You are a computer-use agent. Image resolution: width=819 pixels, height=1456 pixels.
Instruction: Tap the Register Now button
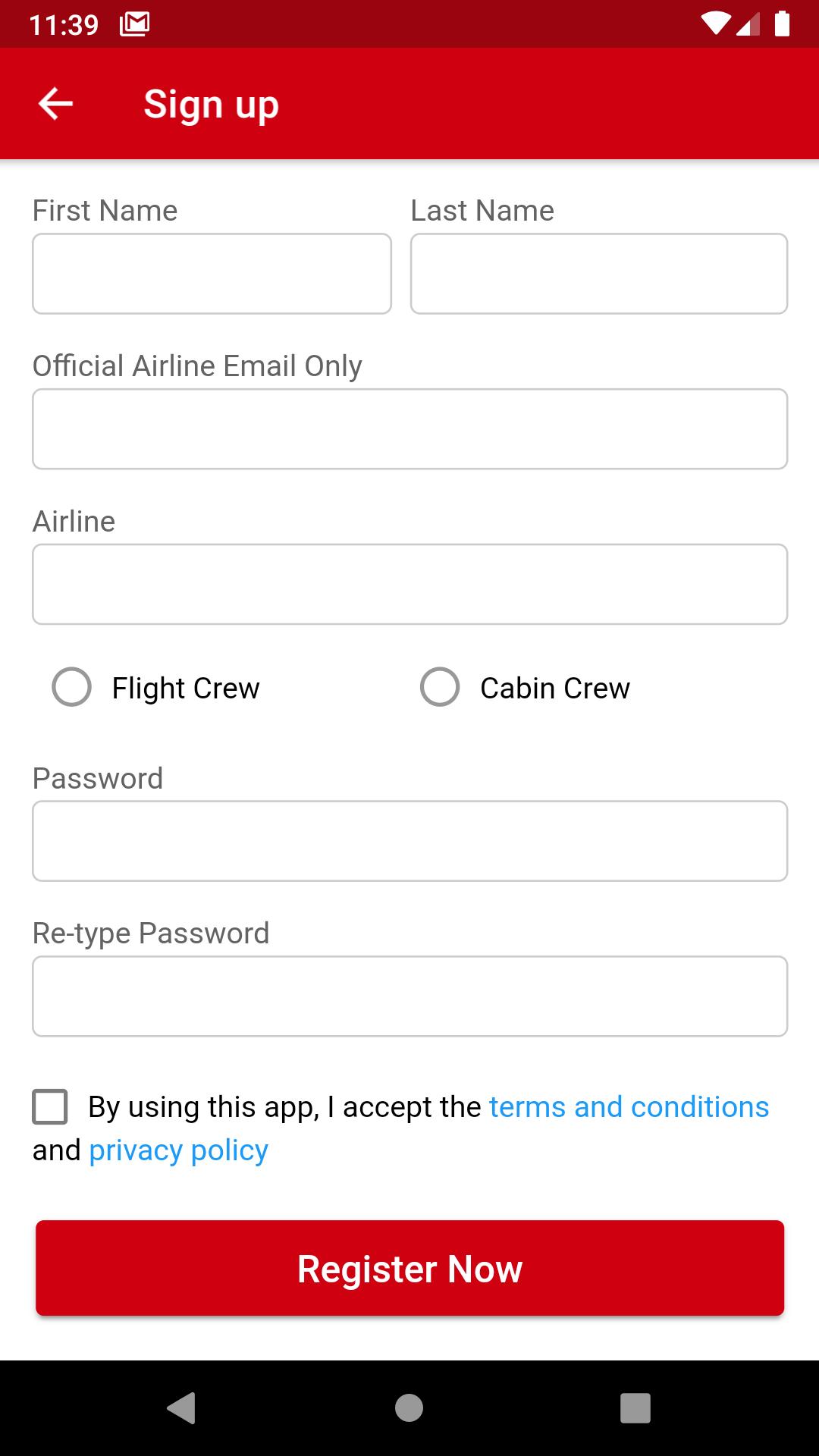point(409,1268)
